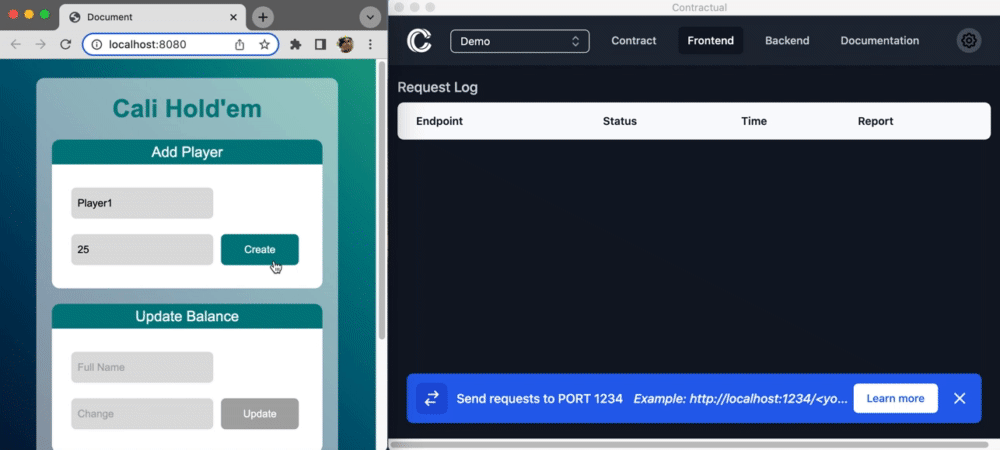
Task: Expand the tab search dropdown arrow
Action: pos(370,17)
